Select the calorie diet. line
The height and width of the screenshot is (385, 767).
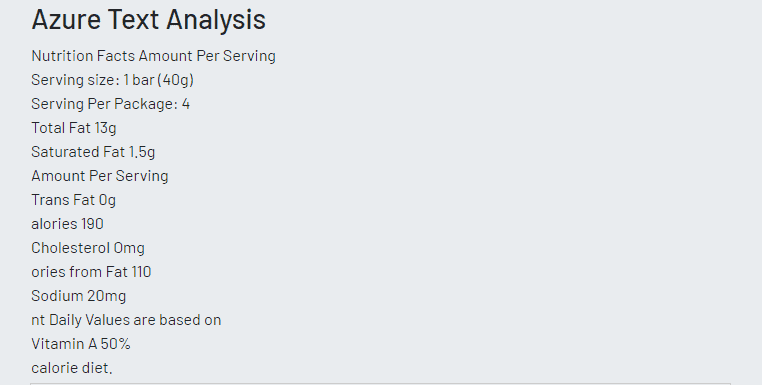coord(71,367)
